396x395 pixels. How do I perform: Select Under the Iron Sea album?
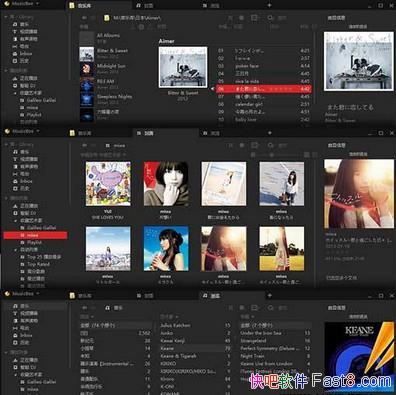(276, 333)
